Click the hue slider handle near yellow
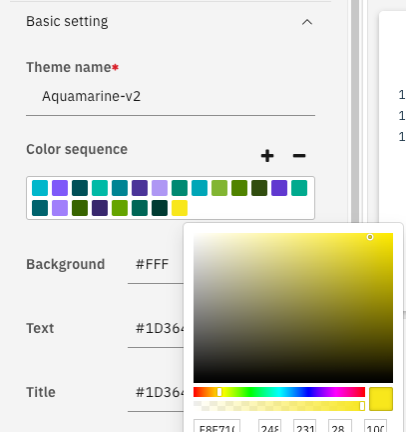 coord(219,392)
